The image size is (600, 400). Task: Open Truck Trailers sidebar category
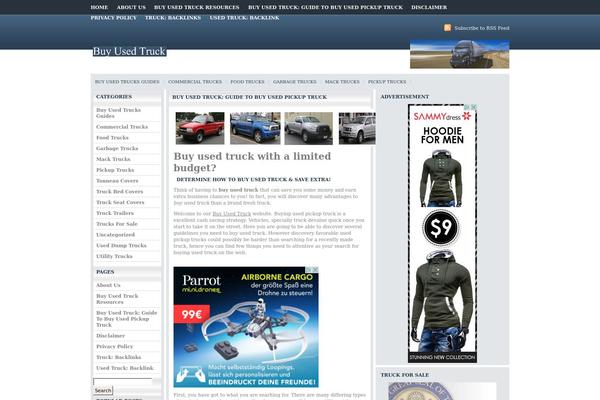115,213
